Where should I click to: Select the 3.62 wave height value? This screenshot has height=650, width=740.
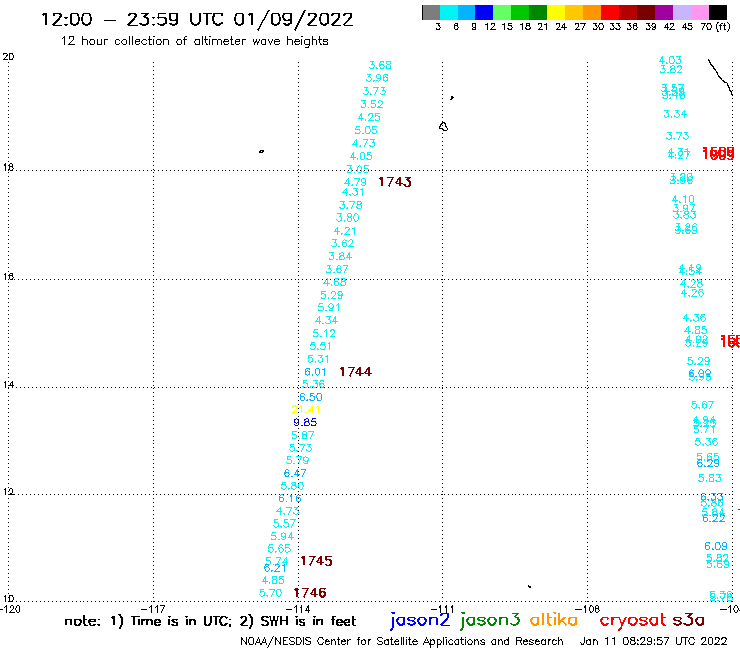[342, 244]
